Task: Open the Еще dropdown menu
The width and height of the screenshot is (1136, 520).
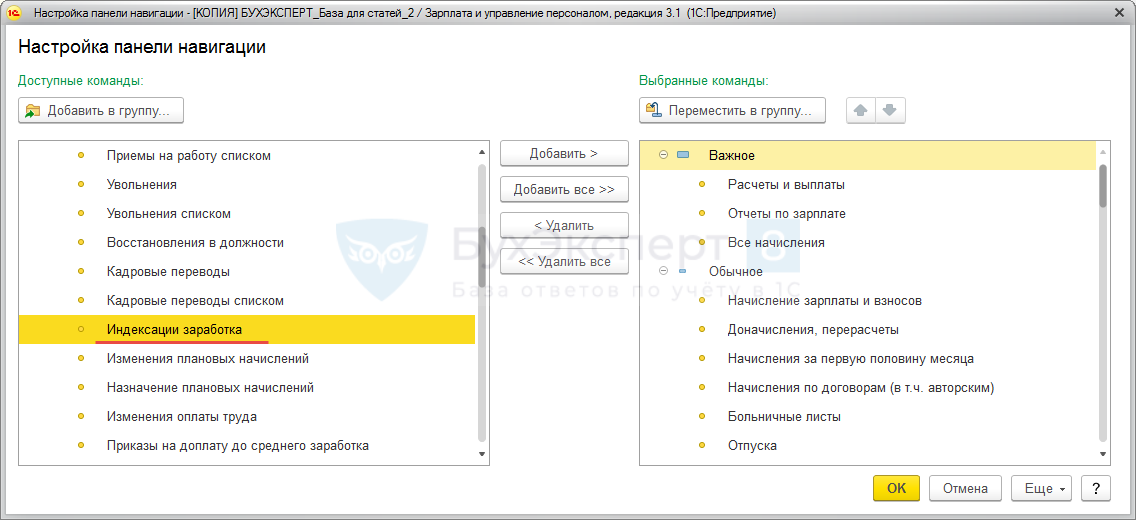Action: (x=1041, y=488)
